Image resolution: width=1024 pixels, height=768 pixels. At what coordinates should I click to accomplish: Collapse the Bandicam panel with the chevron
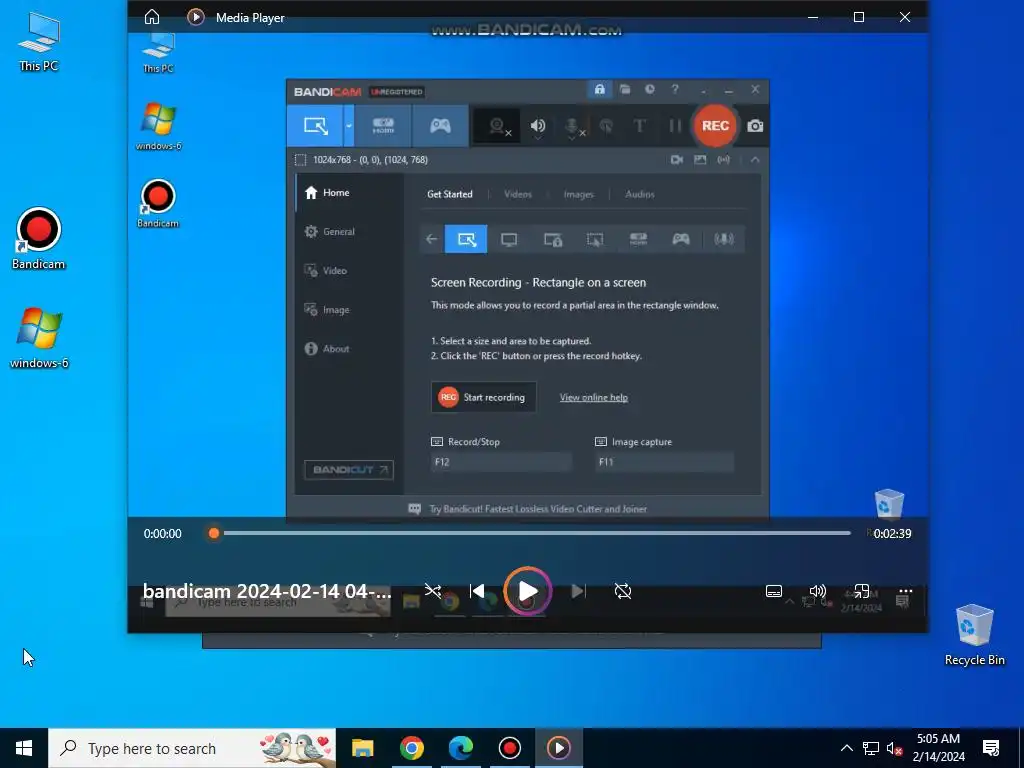pyautogui.click(x=755, y=160)
